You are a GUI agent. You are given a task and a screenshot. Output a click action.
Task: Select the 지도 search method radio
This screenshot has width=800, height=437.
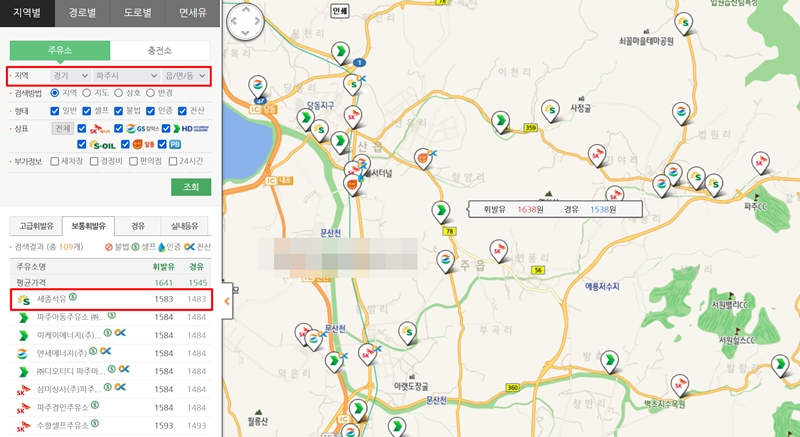(87, 93)
